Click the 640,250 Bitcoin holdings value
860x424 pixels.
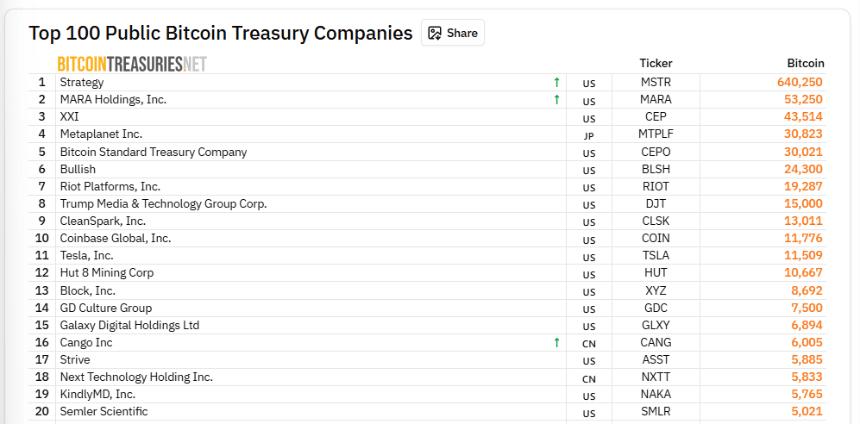point(800,82)
